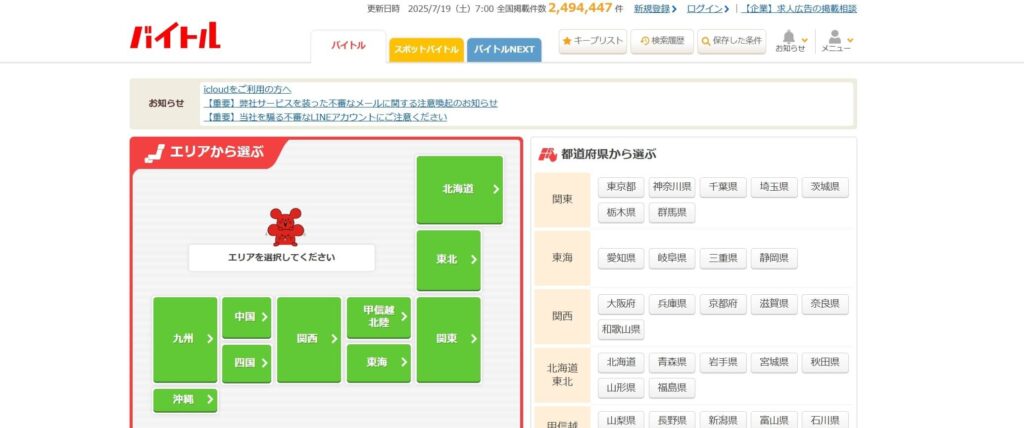Select 中国 area on map
Viewport: 1024px width, 428px height.
pyautogui.click(x=246, y=318)
